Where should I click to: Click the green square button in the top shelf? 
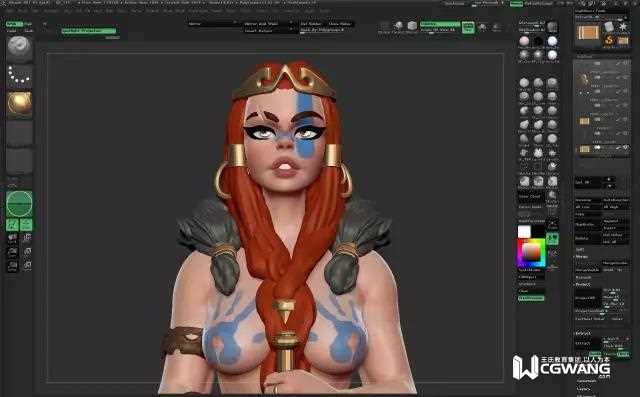(468, 27)
